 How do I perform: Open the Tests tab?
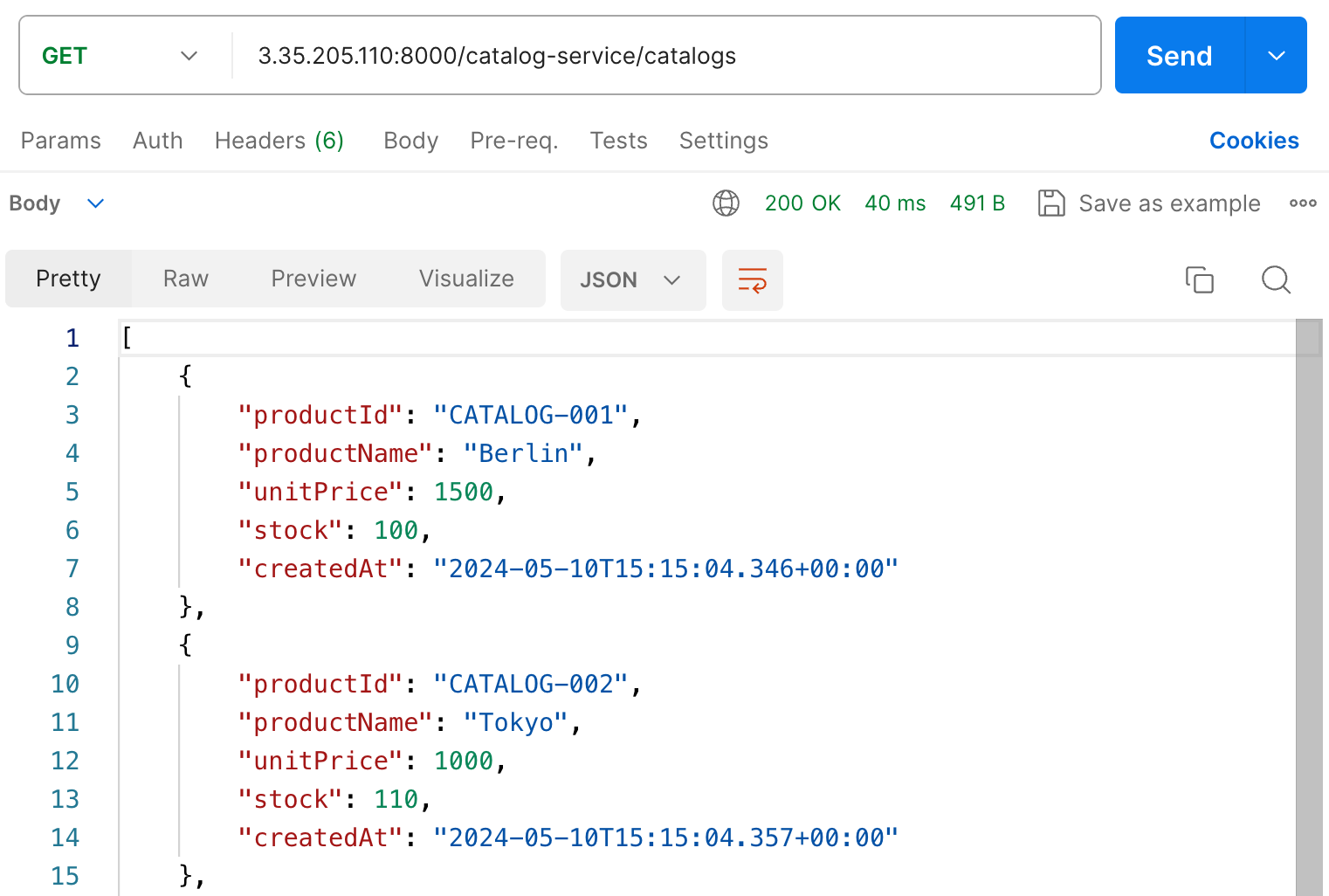coord(619,141)
